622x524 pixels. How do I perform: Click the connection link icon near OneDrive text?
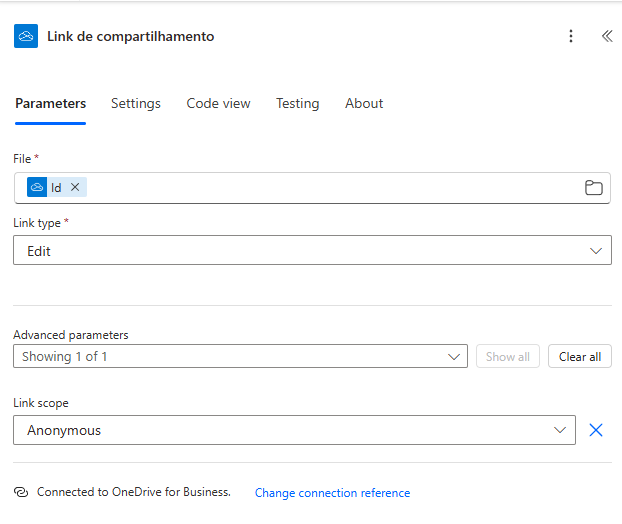pos(21,492)
